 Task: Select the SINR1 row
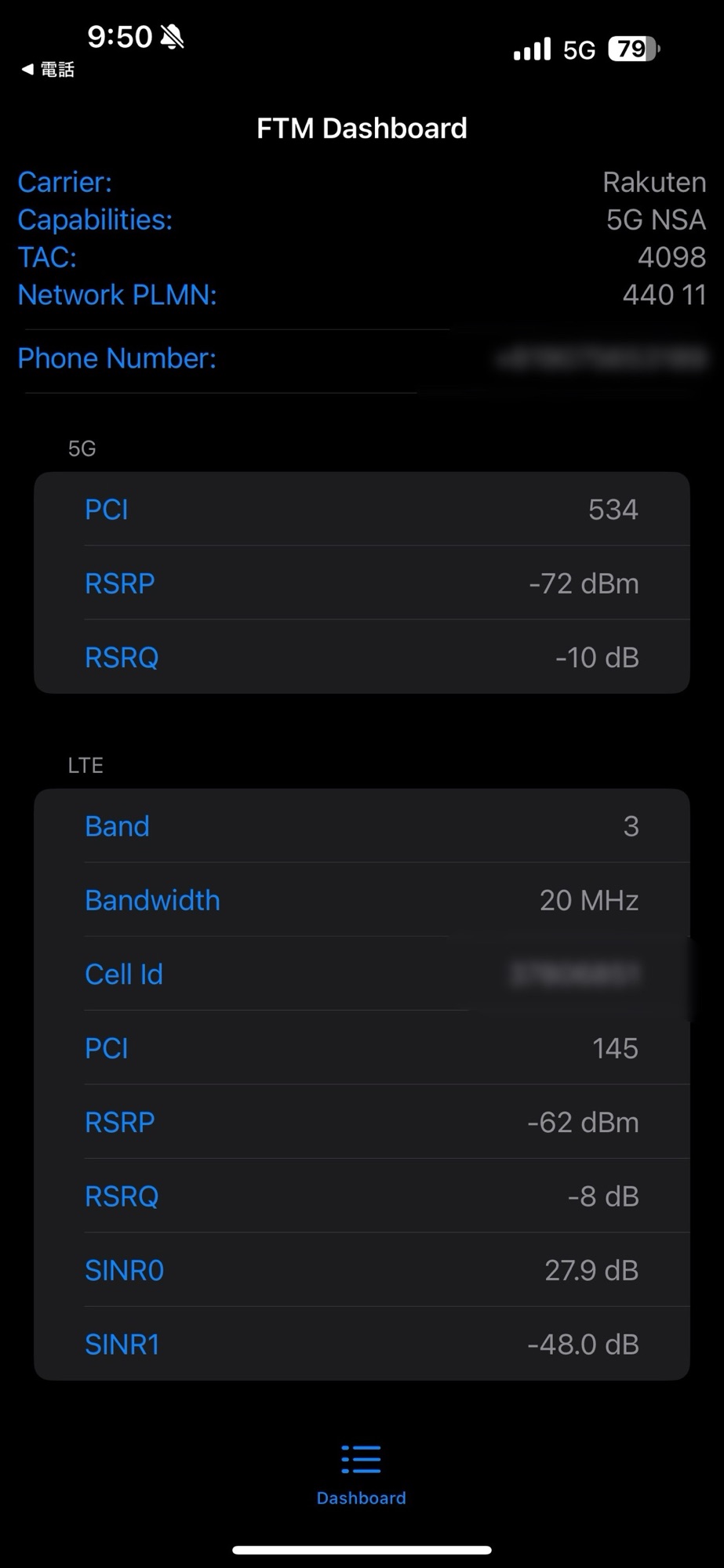point(362,1345)
